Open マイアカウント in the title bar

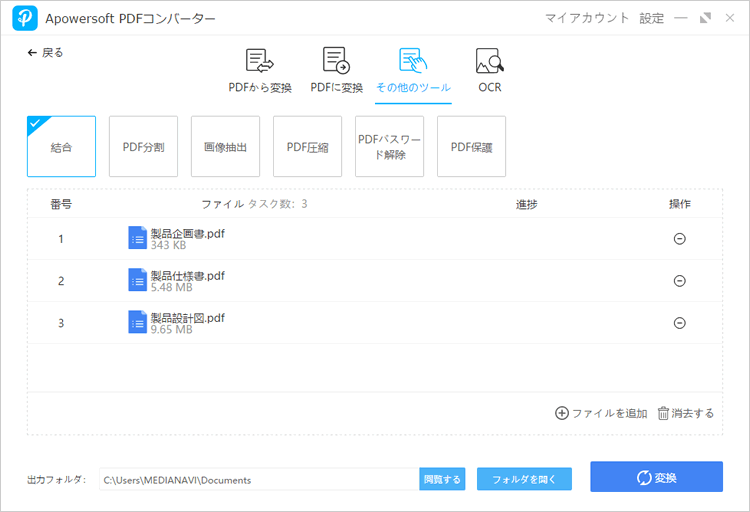pyautogui.click(x=587, y=18)
